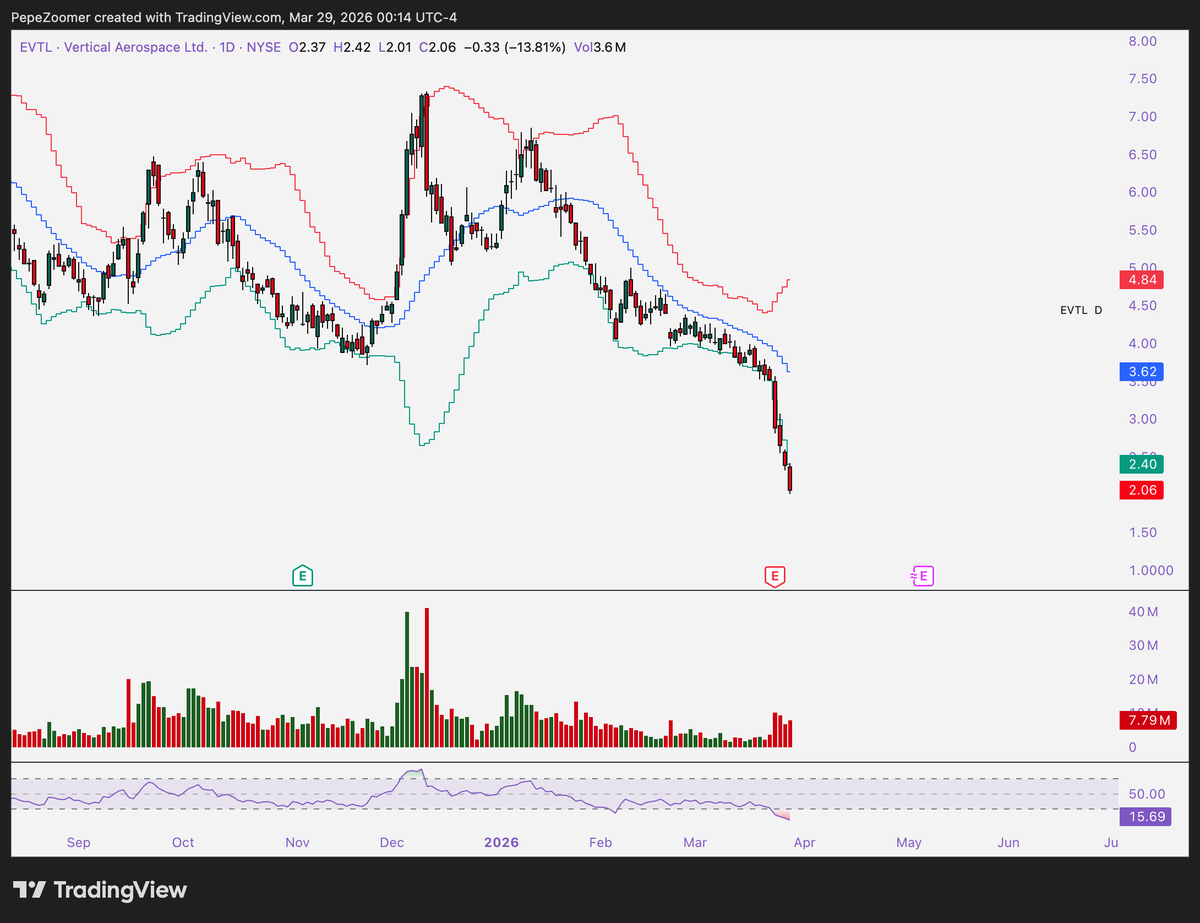1200x923 pixels.
Task: Click the Mar label on time axis
Action: (694, 842)
